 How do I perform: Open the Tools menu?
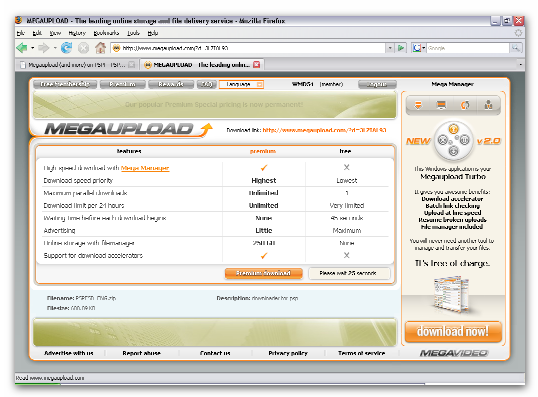[x=133, y=33]
